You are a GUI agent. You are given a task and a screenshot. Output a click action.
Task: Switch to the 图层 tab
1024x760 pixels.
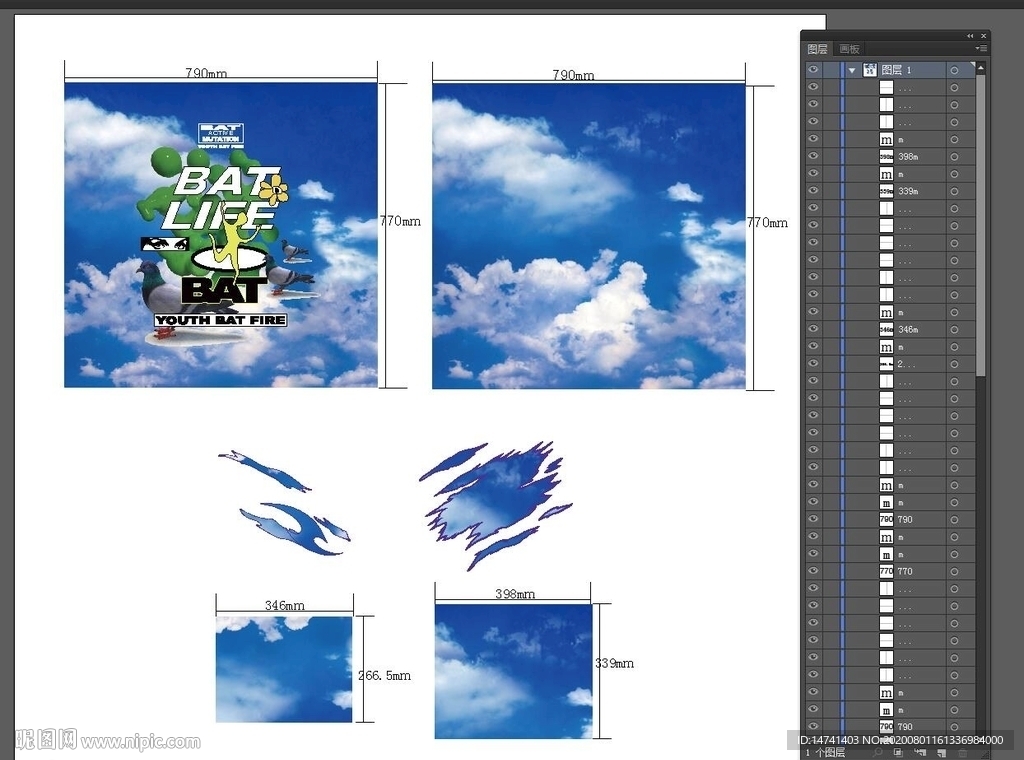click(817, 49)
